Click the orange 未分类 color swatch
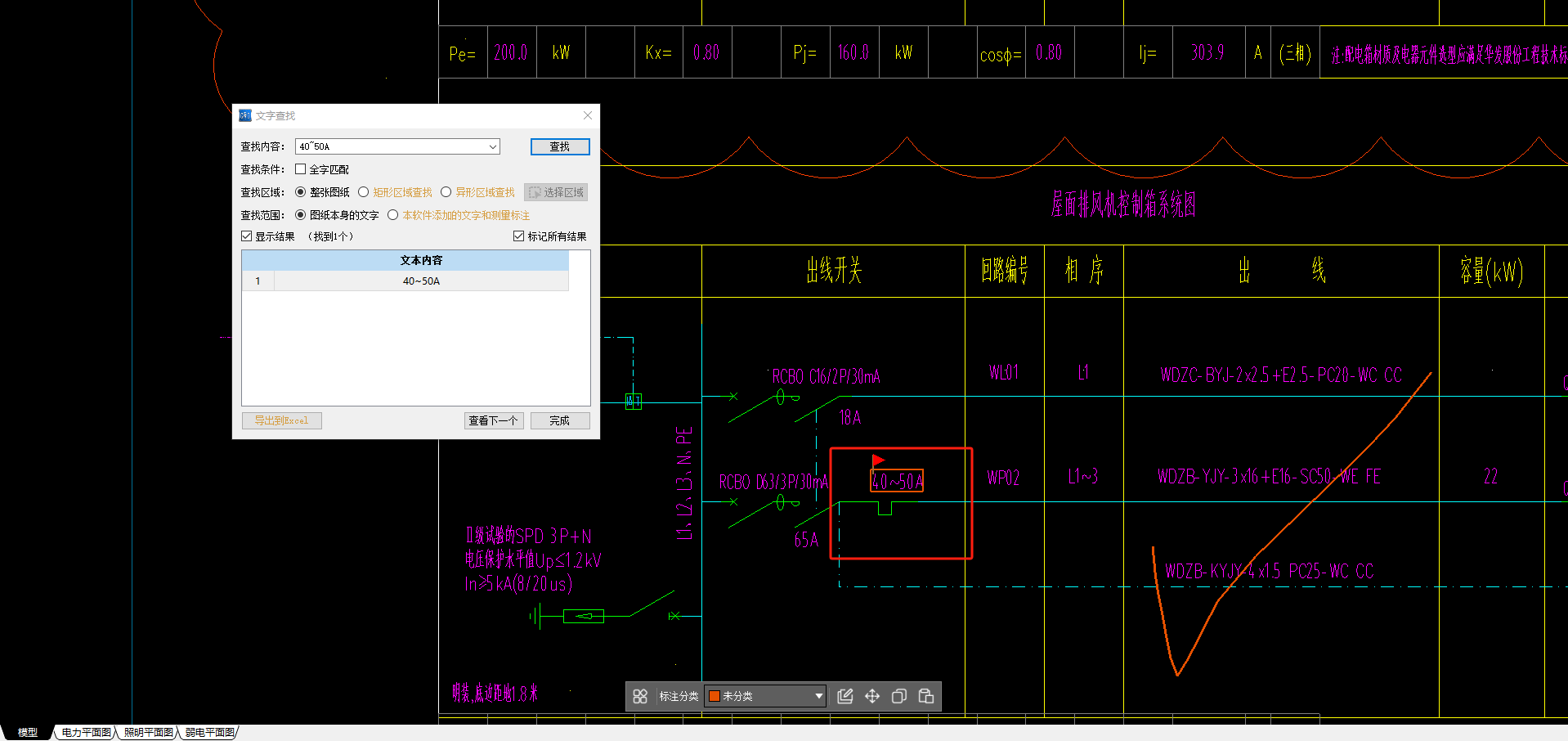Image resolution: width=1568 pixels, height=741 pixels. tap(714, 696)
